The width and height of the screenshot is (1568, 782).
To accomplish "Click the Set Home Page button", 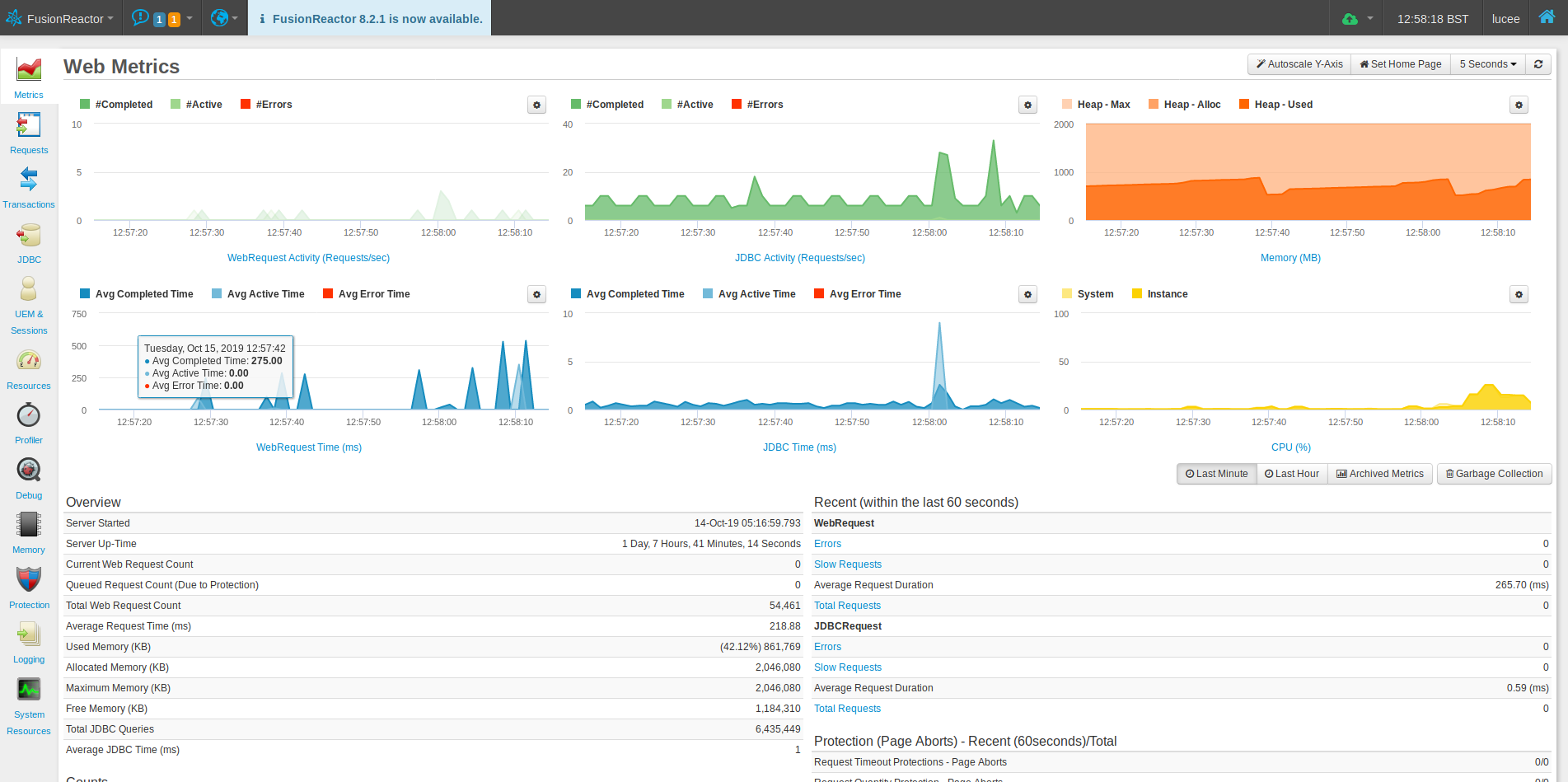I will [1401, 64].
